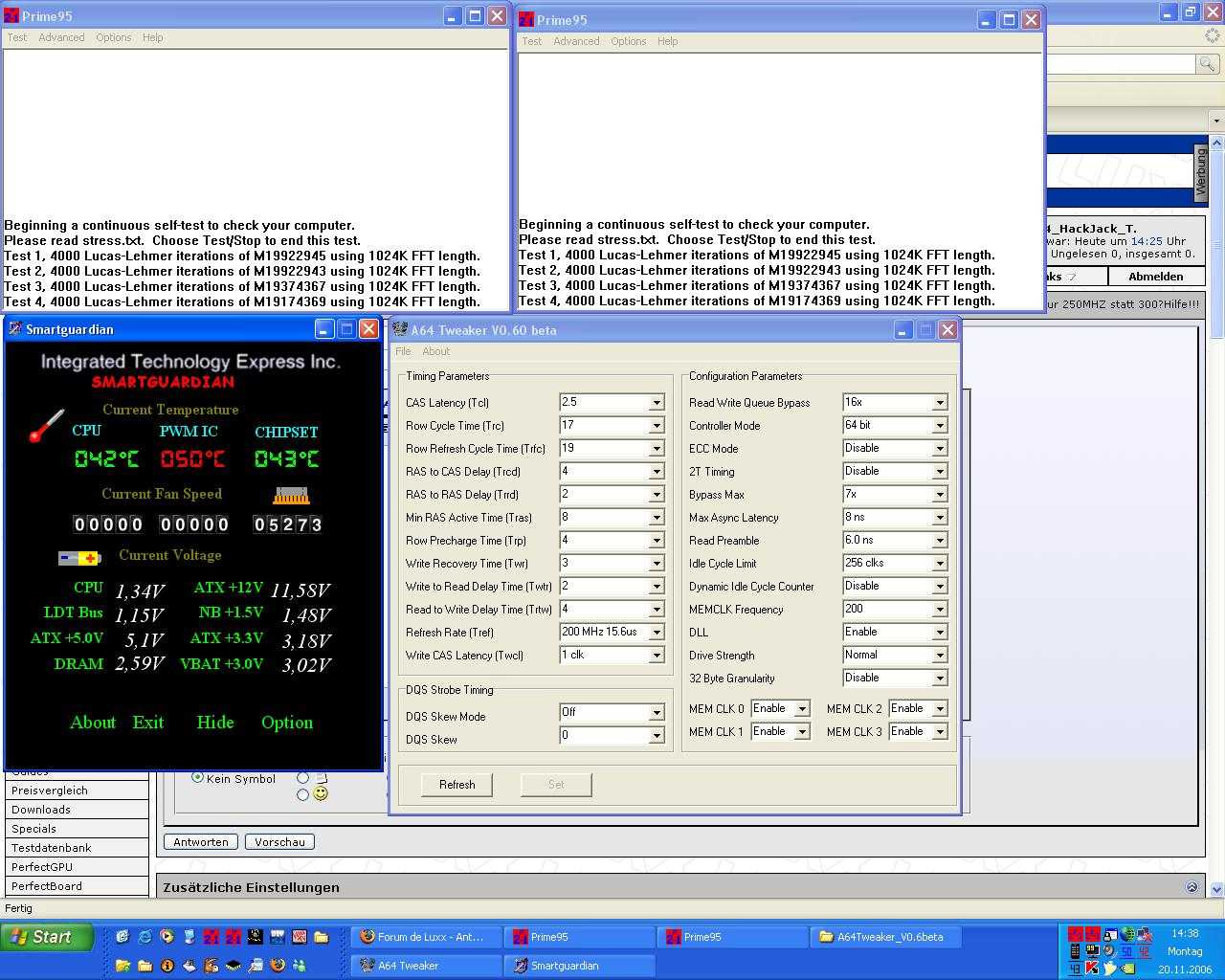Click browser vertical scrollbar down arrow

pyautogui.click(x=1216, y=888)
